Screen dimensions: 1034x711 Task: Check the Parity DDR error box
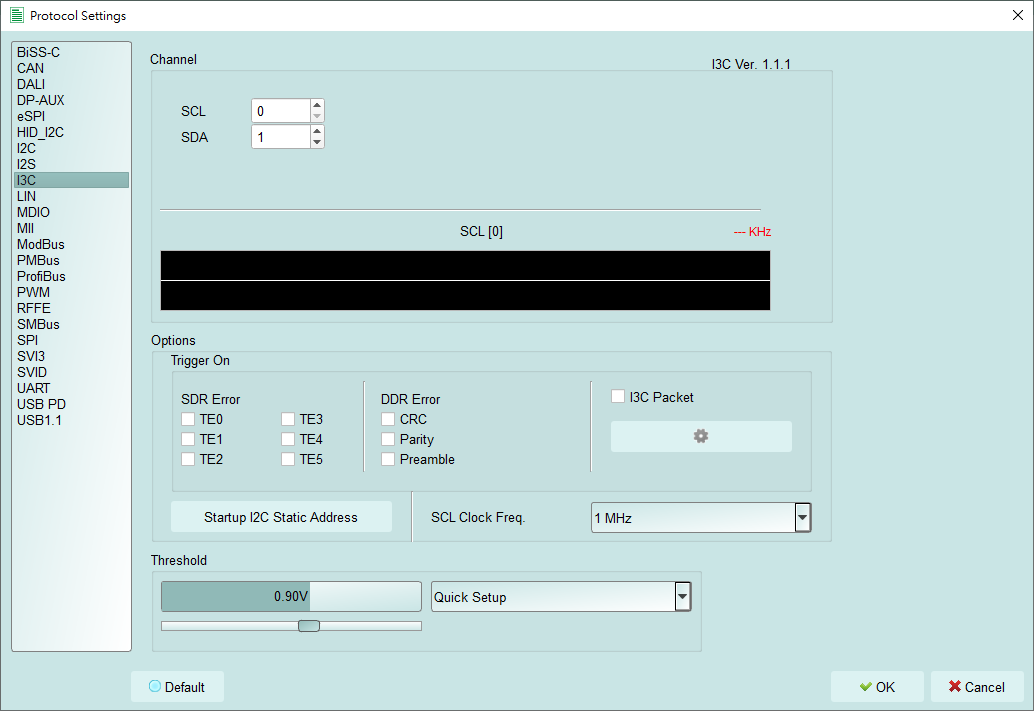[x=388, y=439]
